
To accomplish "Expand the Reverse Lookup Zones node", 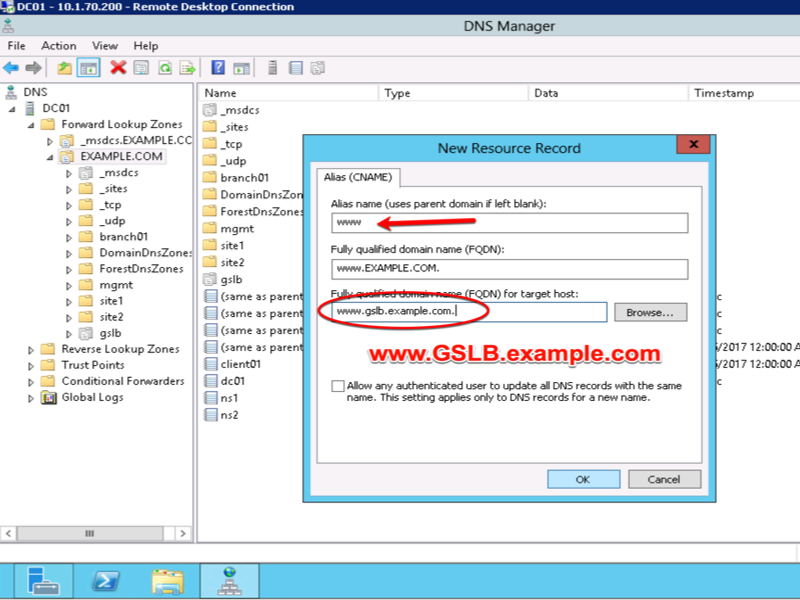I will 31,350.
